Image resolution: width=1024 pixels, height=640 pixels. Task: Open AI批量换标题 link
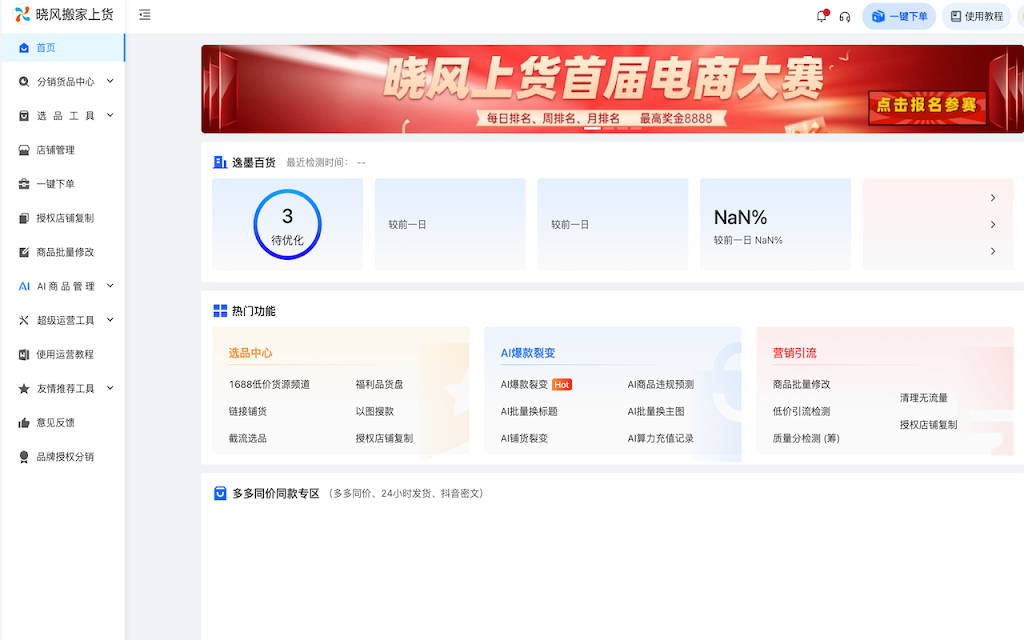(529, 411)
